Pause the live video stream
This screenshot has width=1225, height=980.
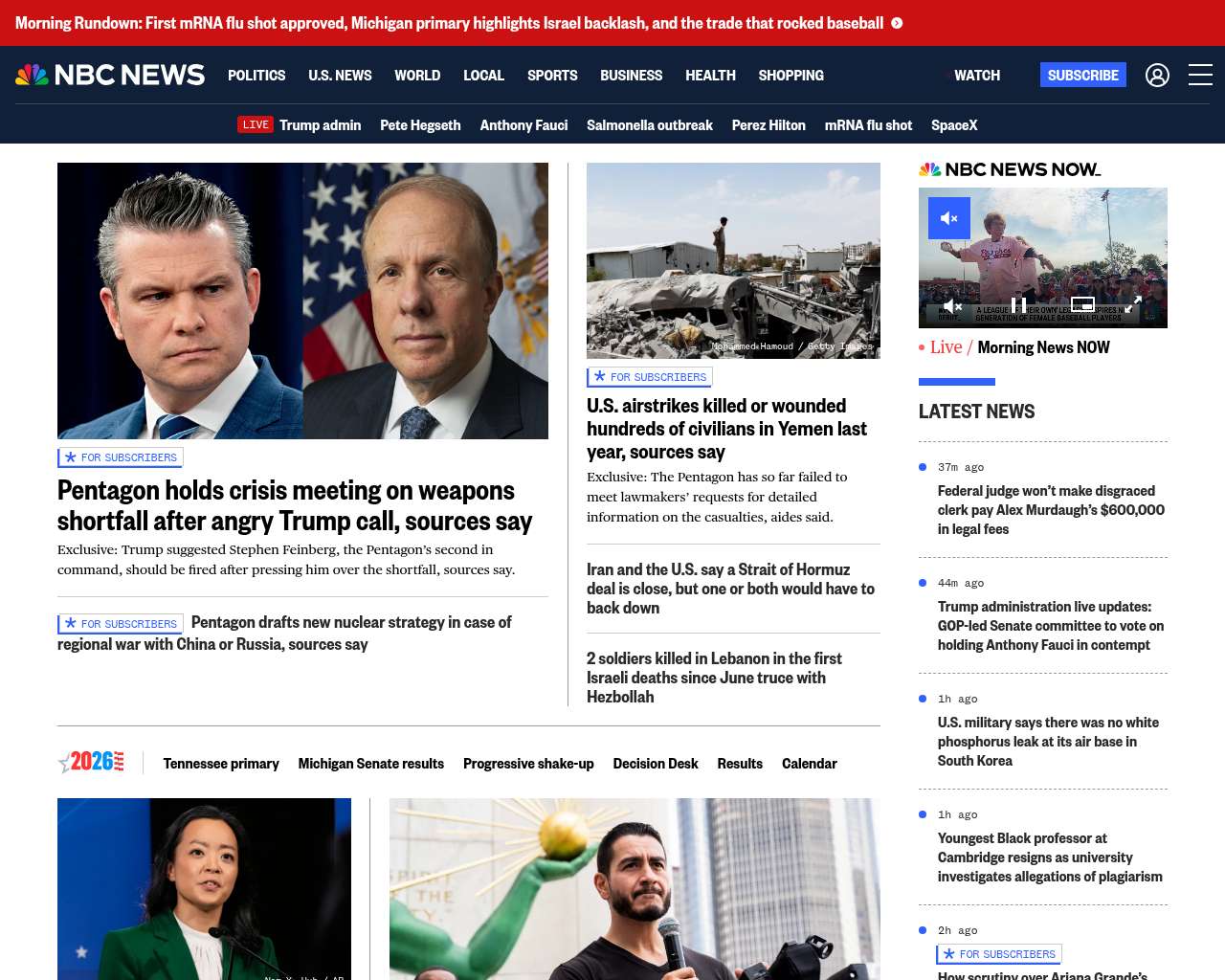[1018, 305]
